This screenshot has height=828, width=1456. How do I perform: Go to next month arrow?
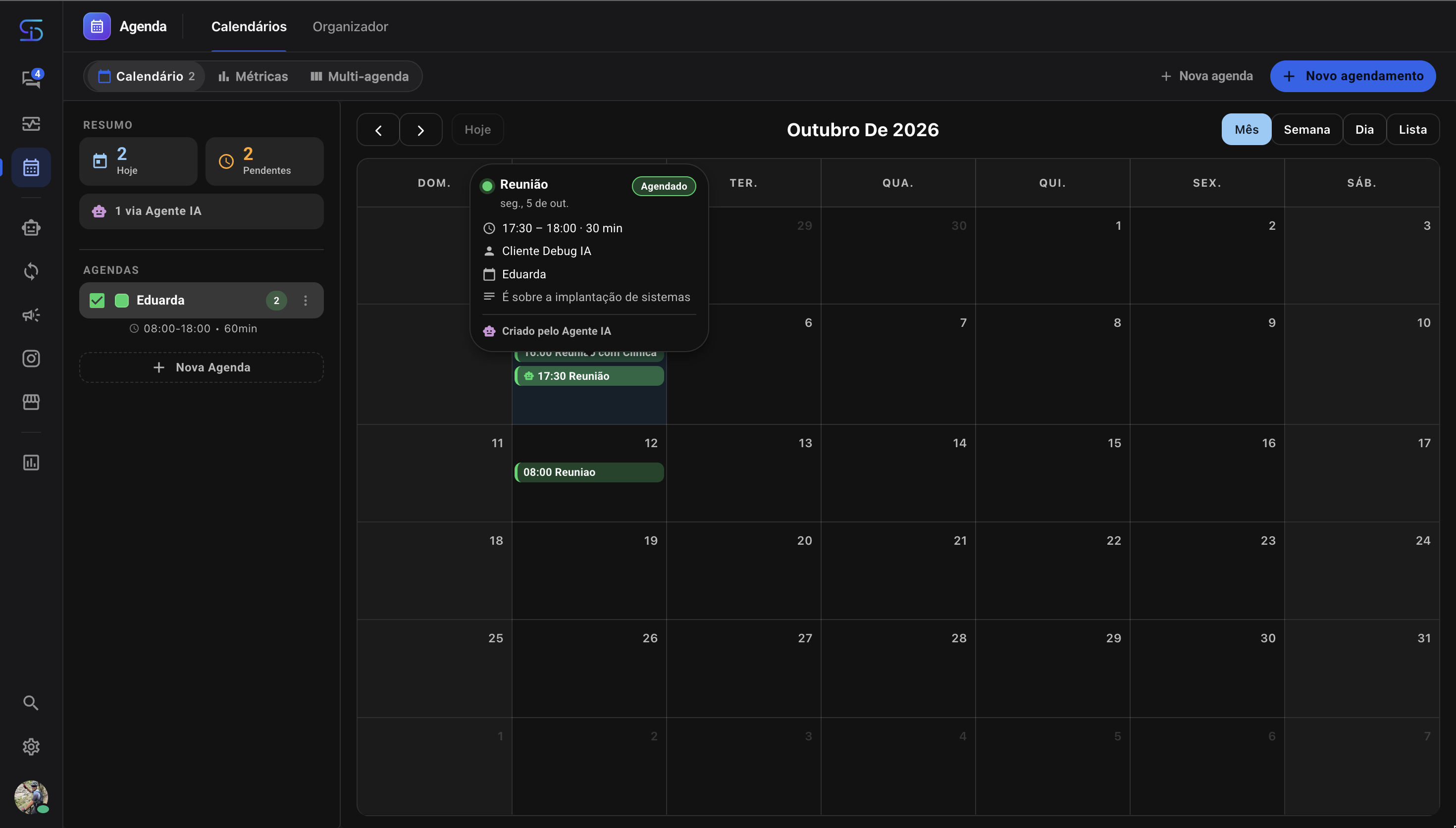point(421,130)
